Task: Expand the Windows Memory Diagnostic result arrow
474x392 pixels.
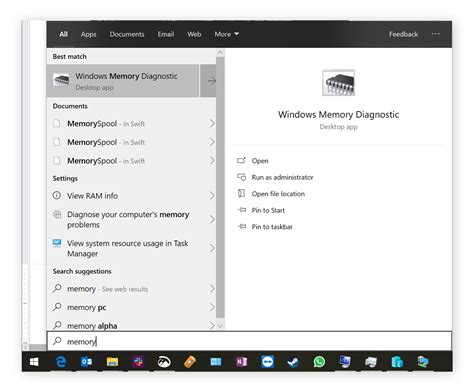Action: click(209, 81)
